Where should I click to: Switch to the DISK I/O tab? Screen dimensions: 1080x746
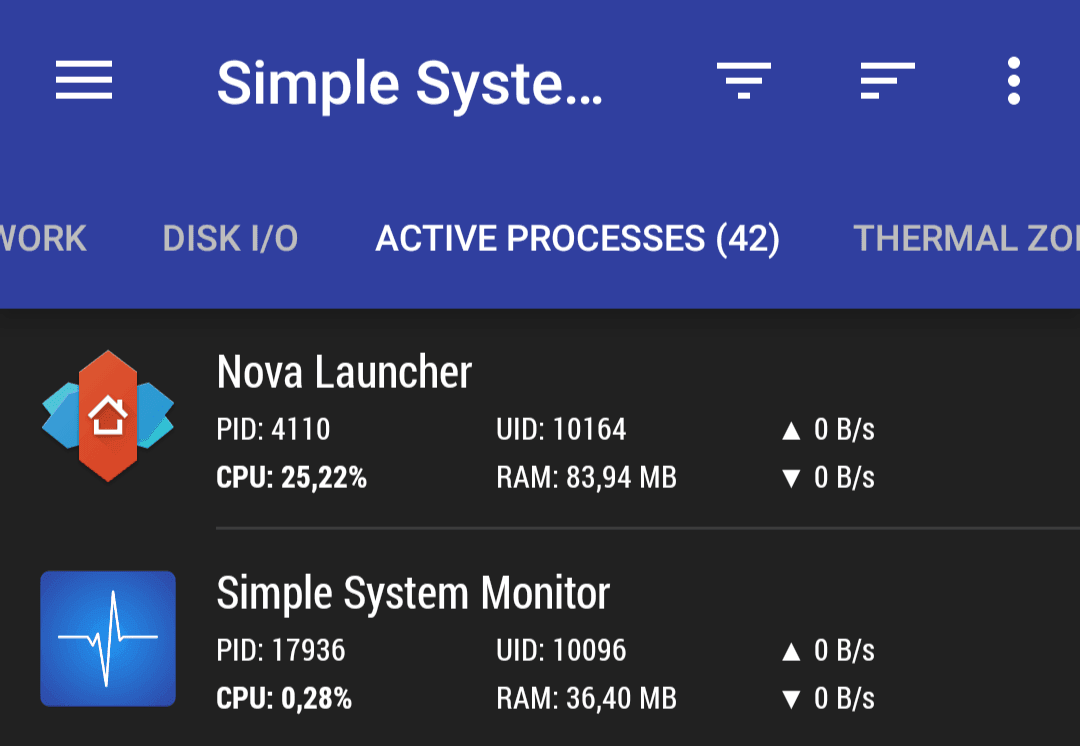coord(230,238)
